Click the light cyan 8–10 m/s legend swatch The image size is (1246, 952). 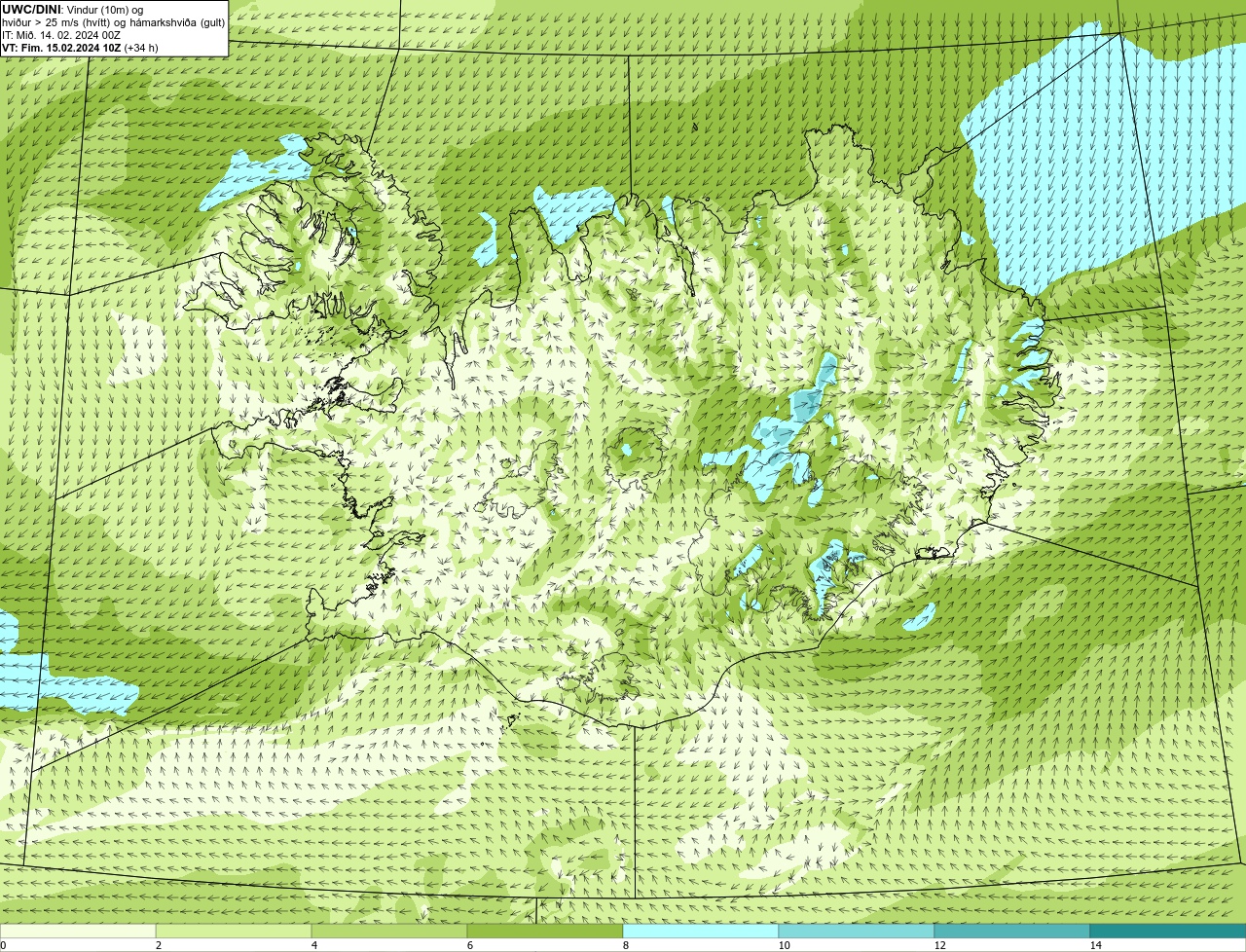(x=701, y=931)
